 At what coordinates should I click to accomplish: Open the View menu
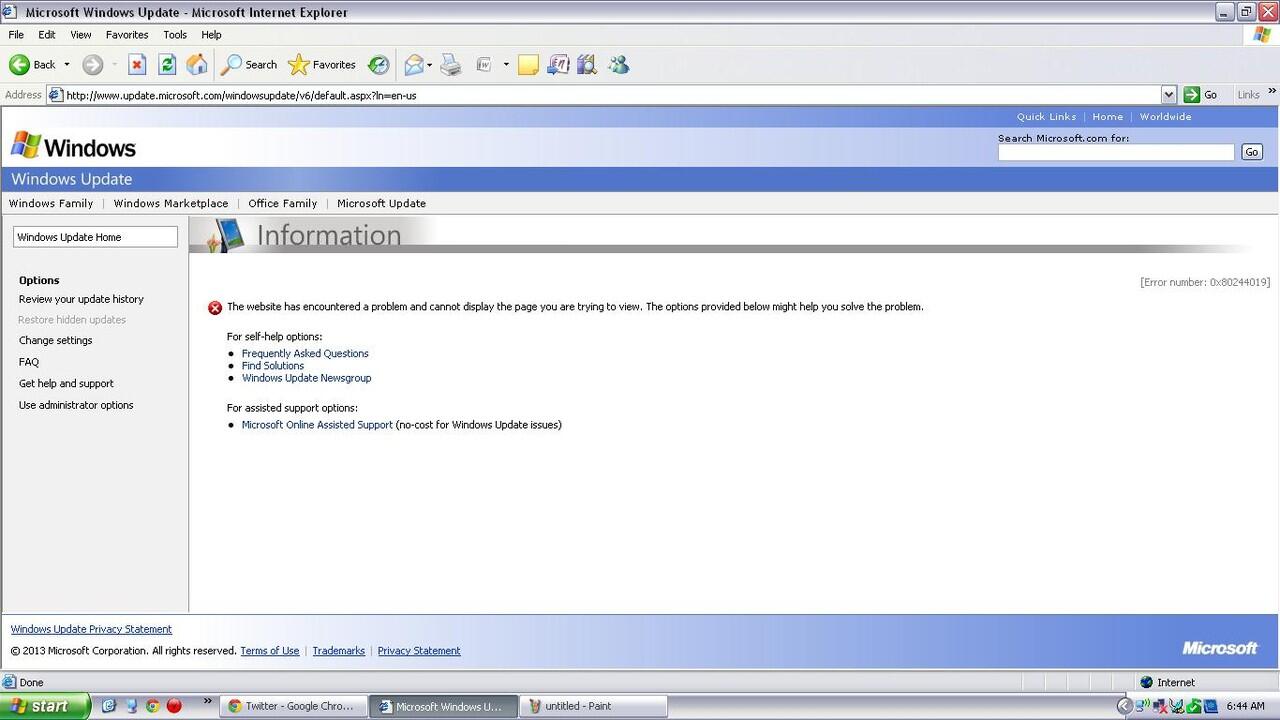pyautogui.click(x=81, y=35)
